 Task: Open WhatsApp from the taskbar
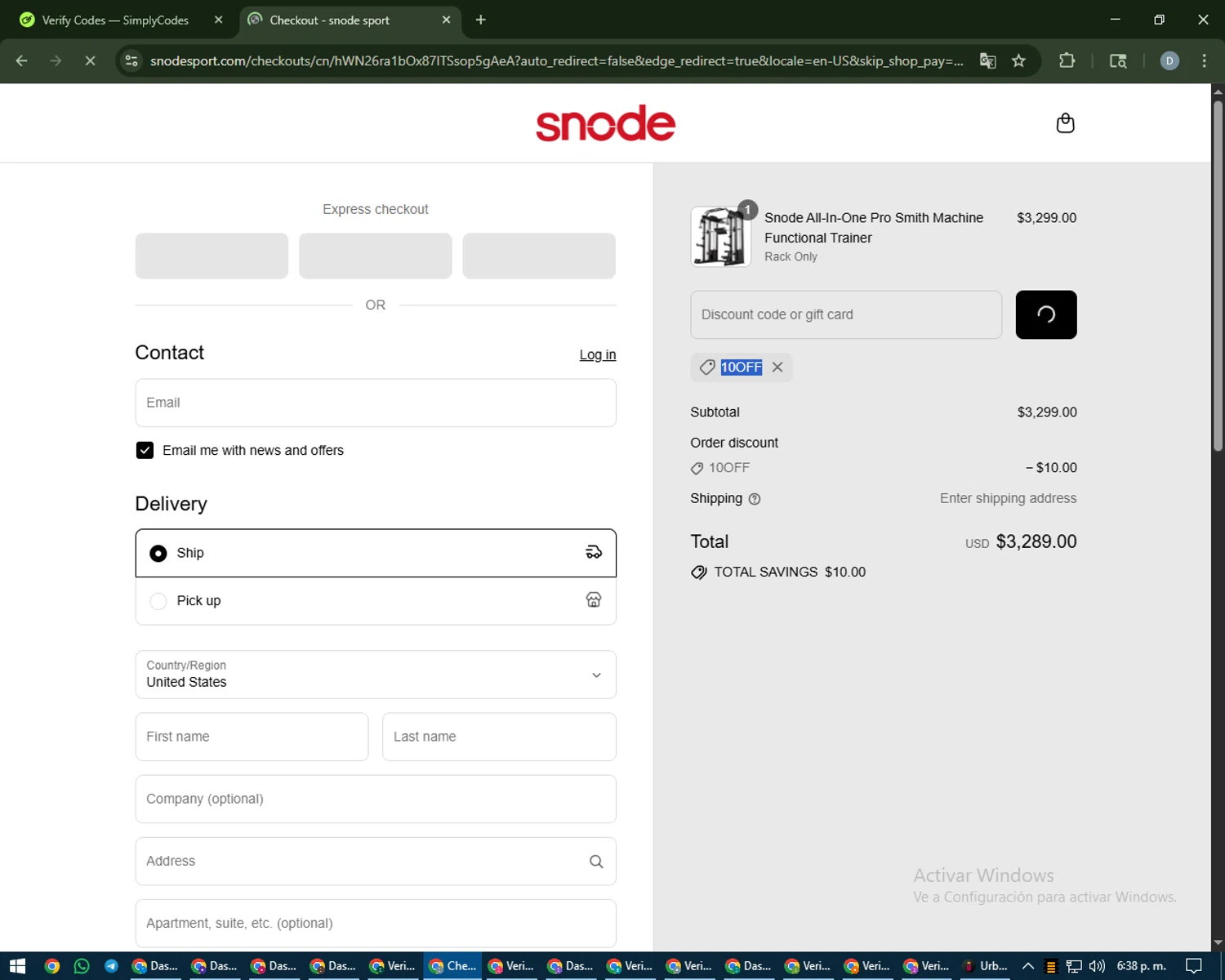(82, 966)
